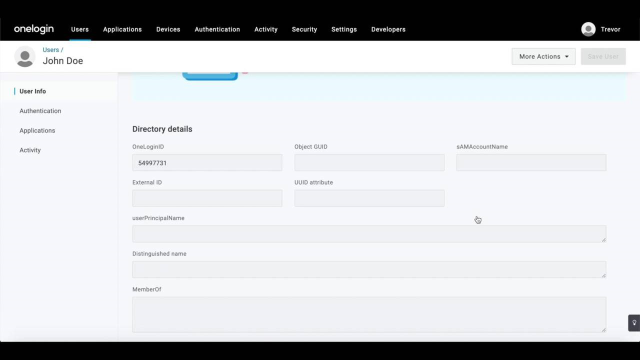Screen dimensions: 640x360
Task: Click the UUID attribute field
Action: coord(369,198)
